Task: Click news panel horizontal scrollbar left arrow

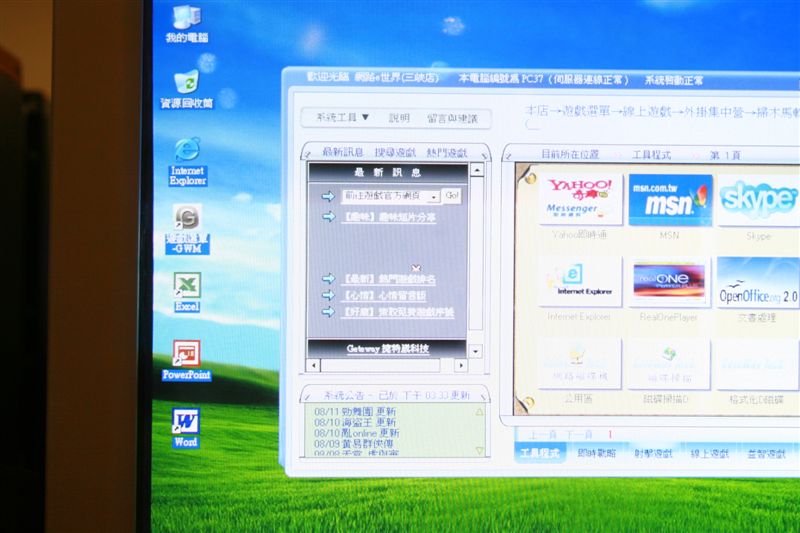Action: [x=314, y=365]
